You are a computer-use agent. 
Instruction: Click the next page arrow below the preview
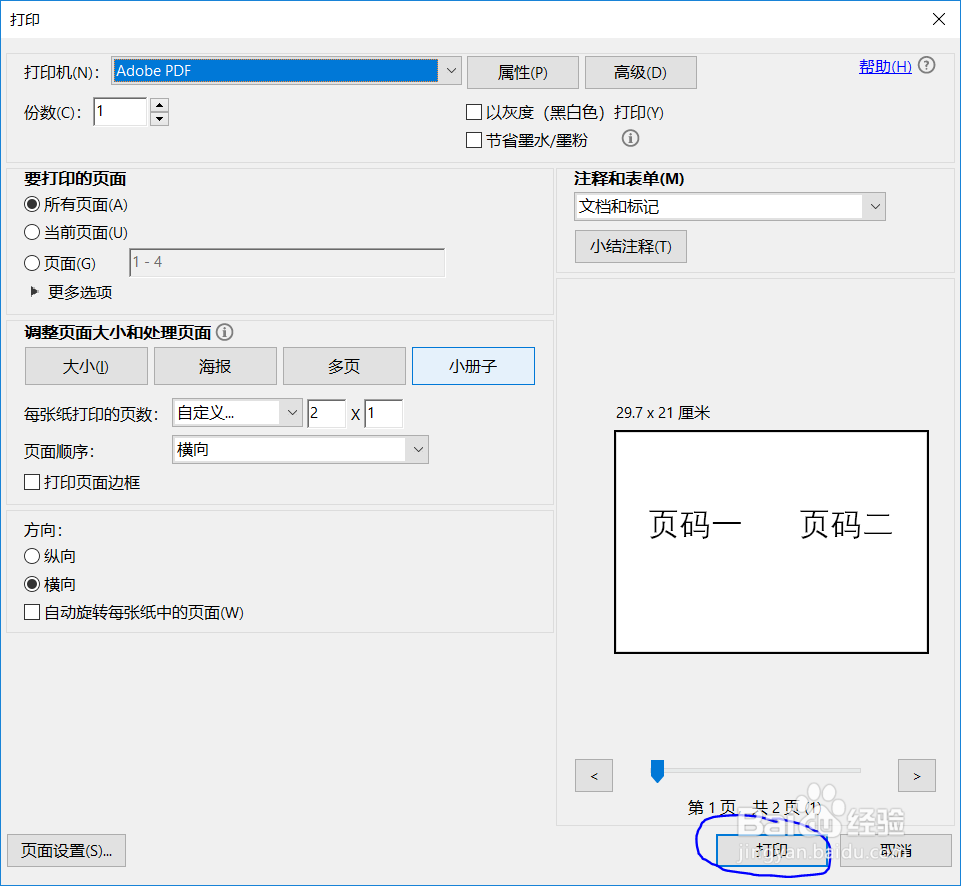pyautogui.click(x=916, y=775)
